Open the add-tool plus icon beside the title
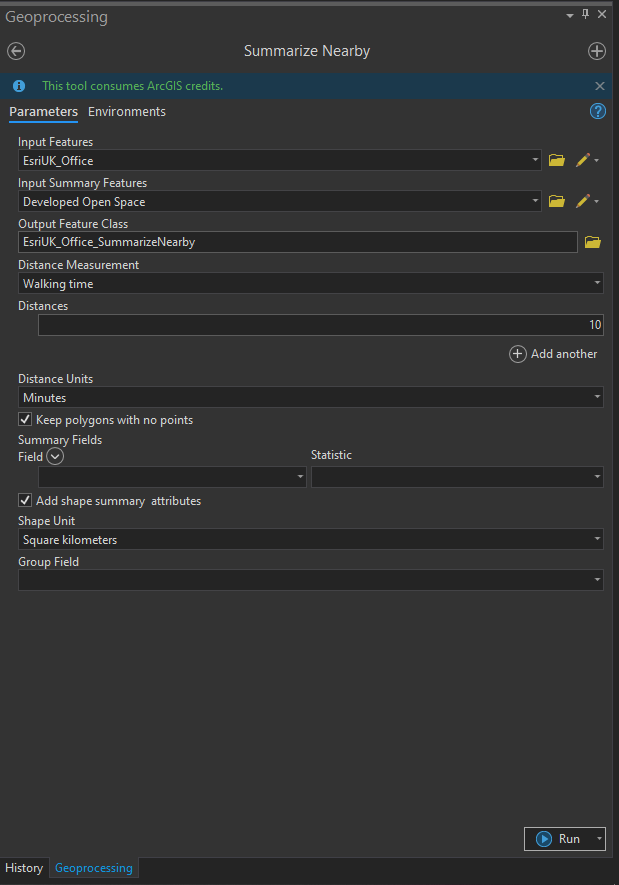The height and width of the screenshot is (885, 619). coord(596,51)
